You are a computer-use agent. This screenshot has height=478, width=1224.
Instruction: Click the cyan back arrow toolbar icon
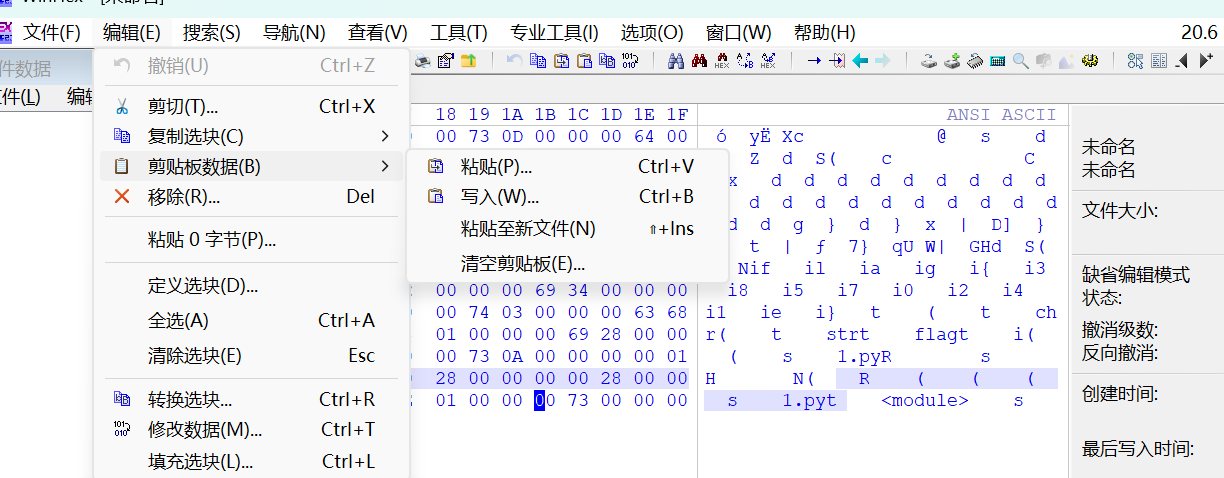point(860,61)
